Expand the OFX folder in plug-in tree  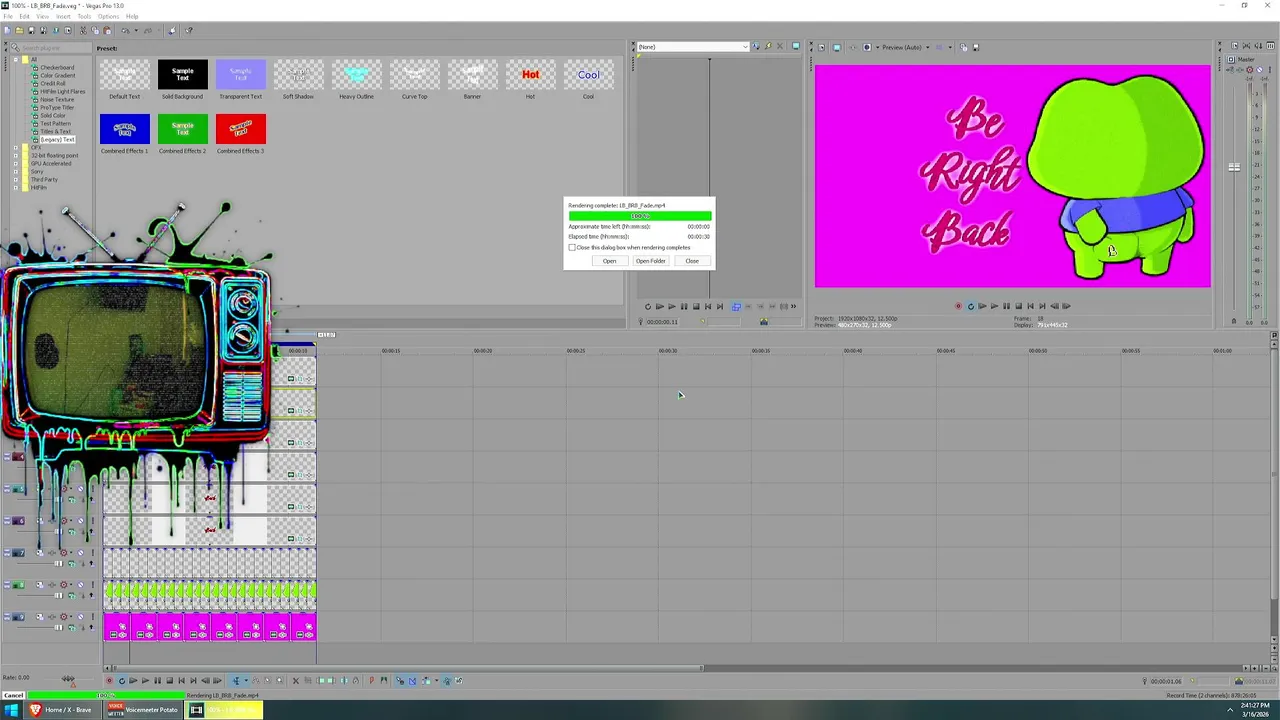tap(16, 148)
